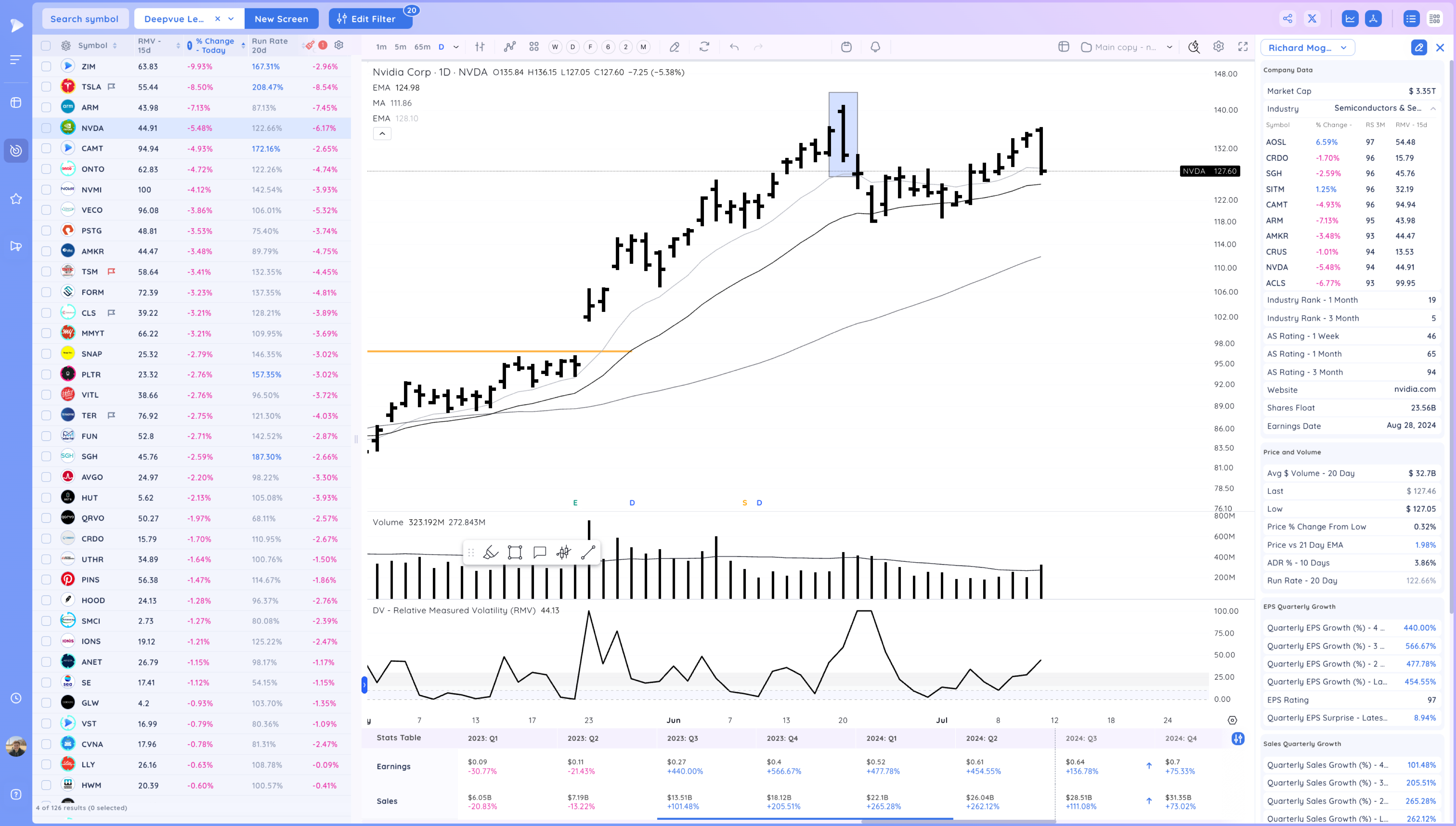Click the chart type bars icon
Image resolution: width=1456 pixels, height=826 pixels.
[480, 47]
